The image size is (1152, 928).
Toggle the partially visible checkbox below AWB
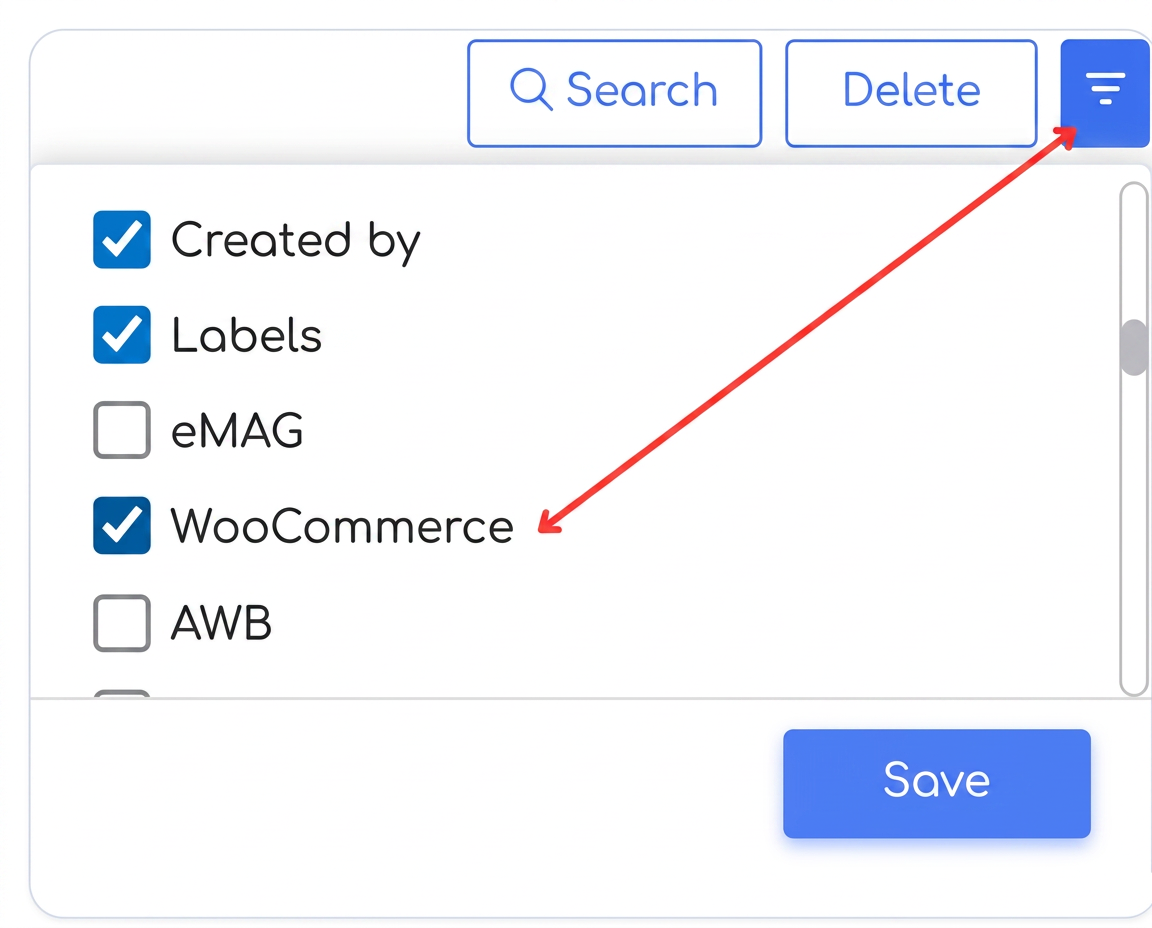point(122,693)
